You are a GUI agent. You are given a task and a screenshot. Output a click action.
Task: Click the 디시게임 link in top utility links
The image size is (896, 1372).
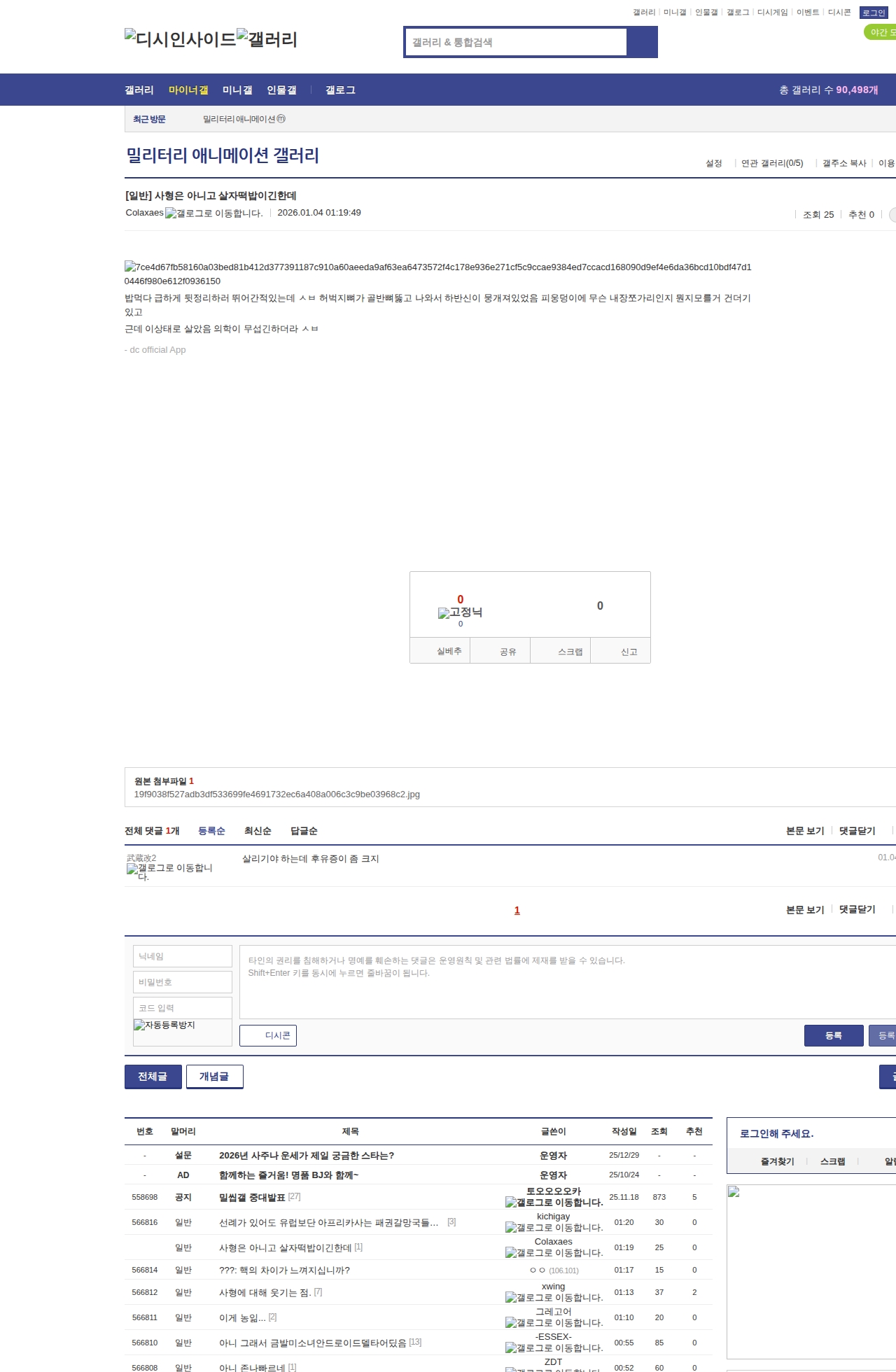(x=773, y=13)
